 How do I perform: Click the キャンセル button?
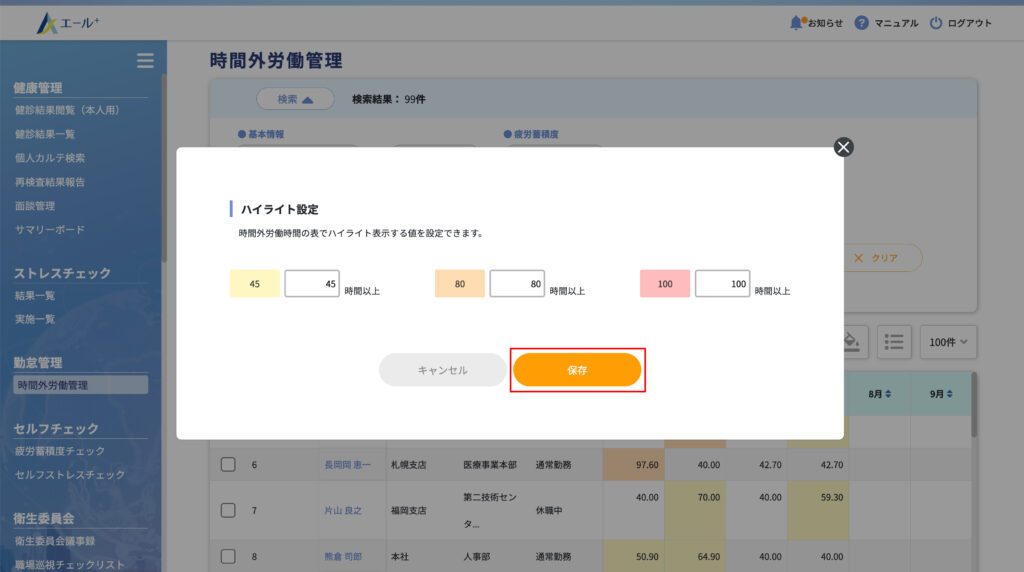coord(443,370)
